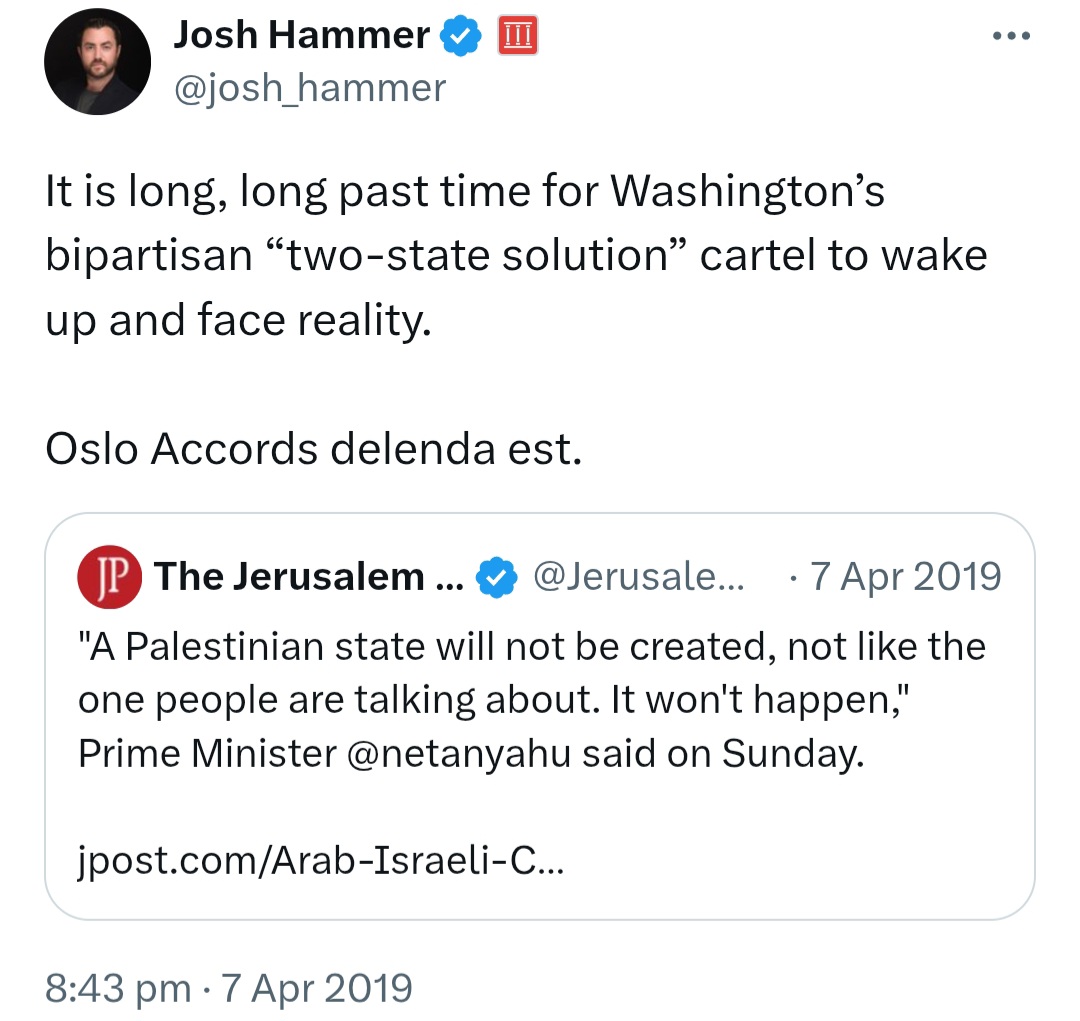Select the 'Oslo Accords delenda est.' line
The height and width of the screenshot is (1021, 1080).
point(313,449)
